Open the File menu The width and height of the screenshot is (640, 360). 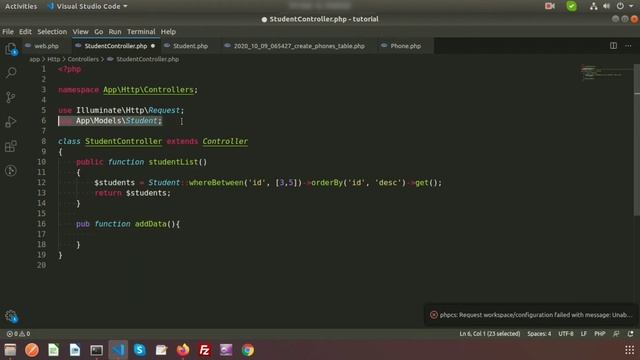8,31
